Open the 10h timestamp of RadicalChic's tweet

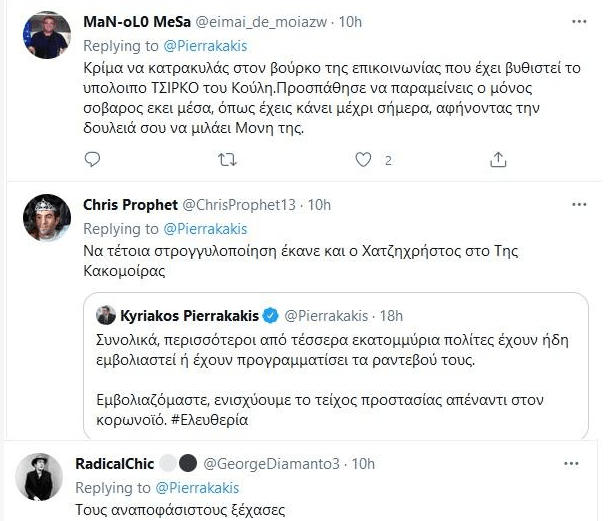[x=364, y=464]
